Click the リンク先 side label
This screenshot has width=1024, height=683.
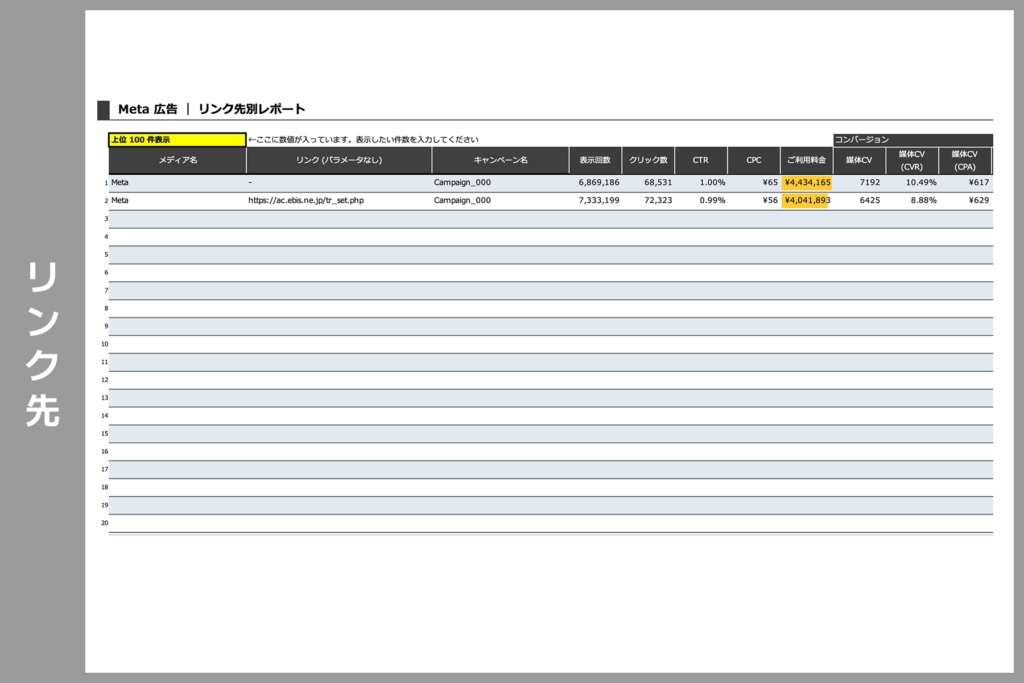[x=42, y=343]
